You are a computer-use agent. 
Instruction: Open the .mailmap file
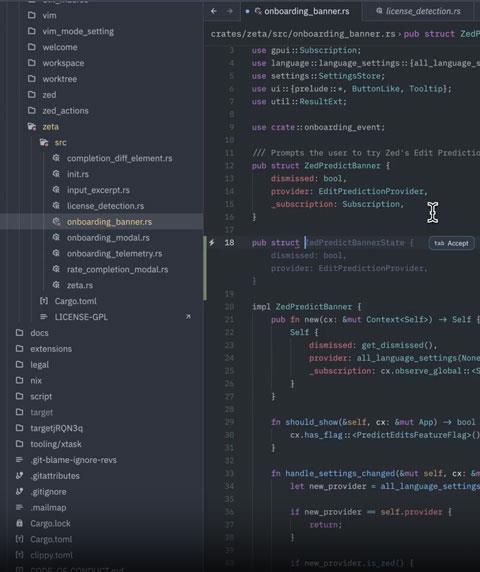pos(48,507)
